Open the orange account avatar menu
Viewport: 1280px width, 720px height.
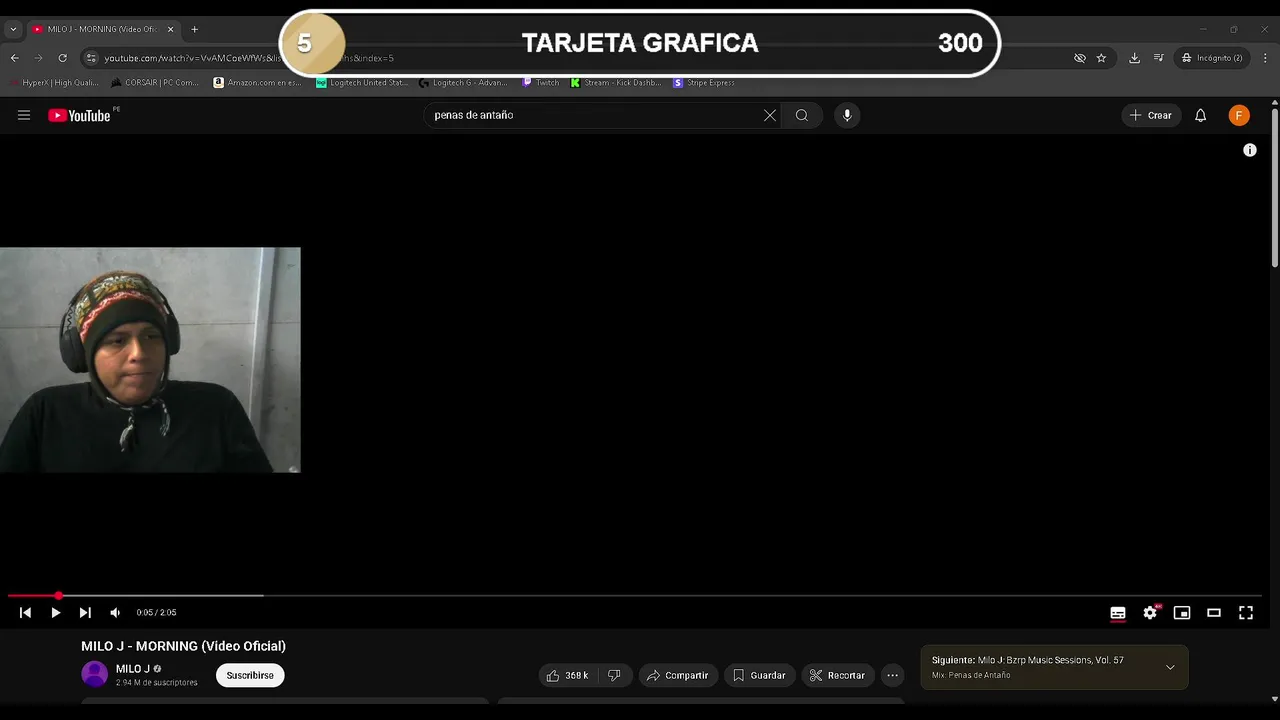pos(1239,115)
